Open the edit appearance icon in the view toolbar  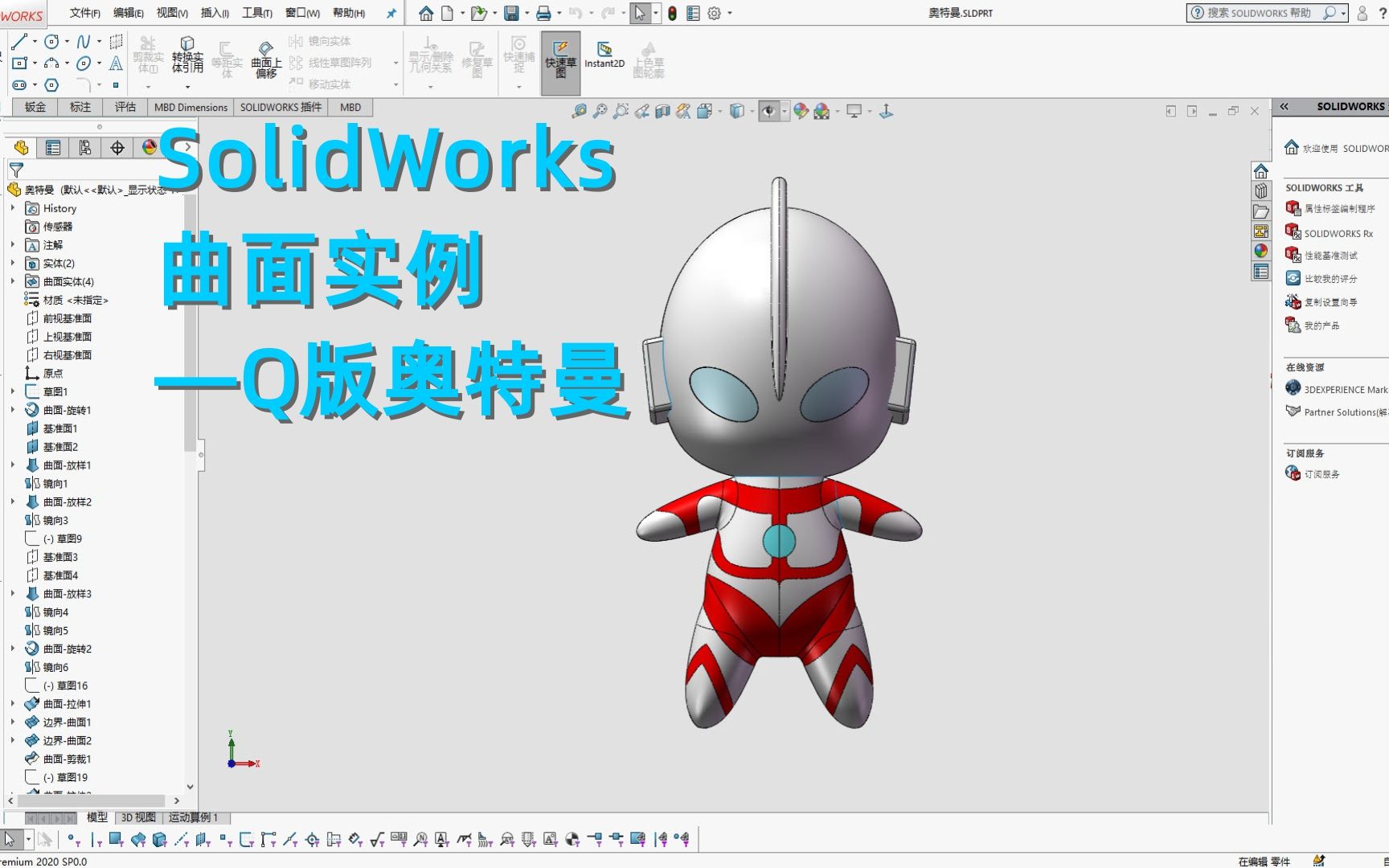(801, 110)
